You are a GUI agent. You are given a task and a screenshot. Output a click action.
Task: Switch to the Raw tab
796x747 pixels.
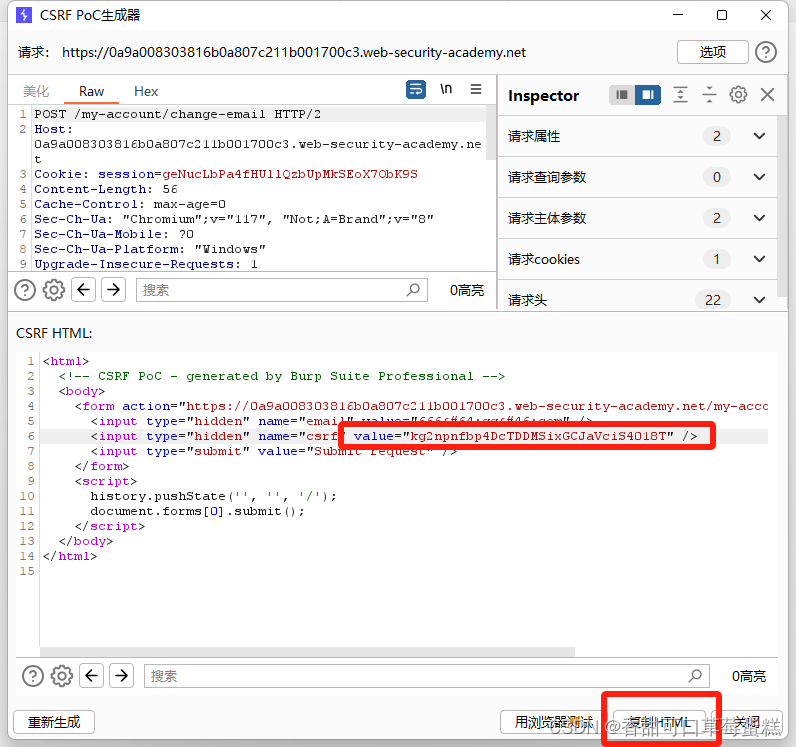(x=91, y=91)
